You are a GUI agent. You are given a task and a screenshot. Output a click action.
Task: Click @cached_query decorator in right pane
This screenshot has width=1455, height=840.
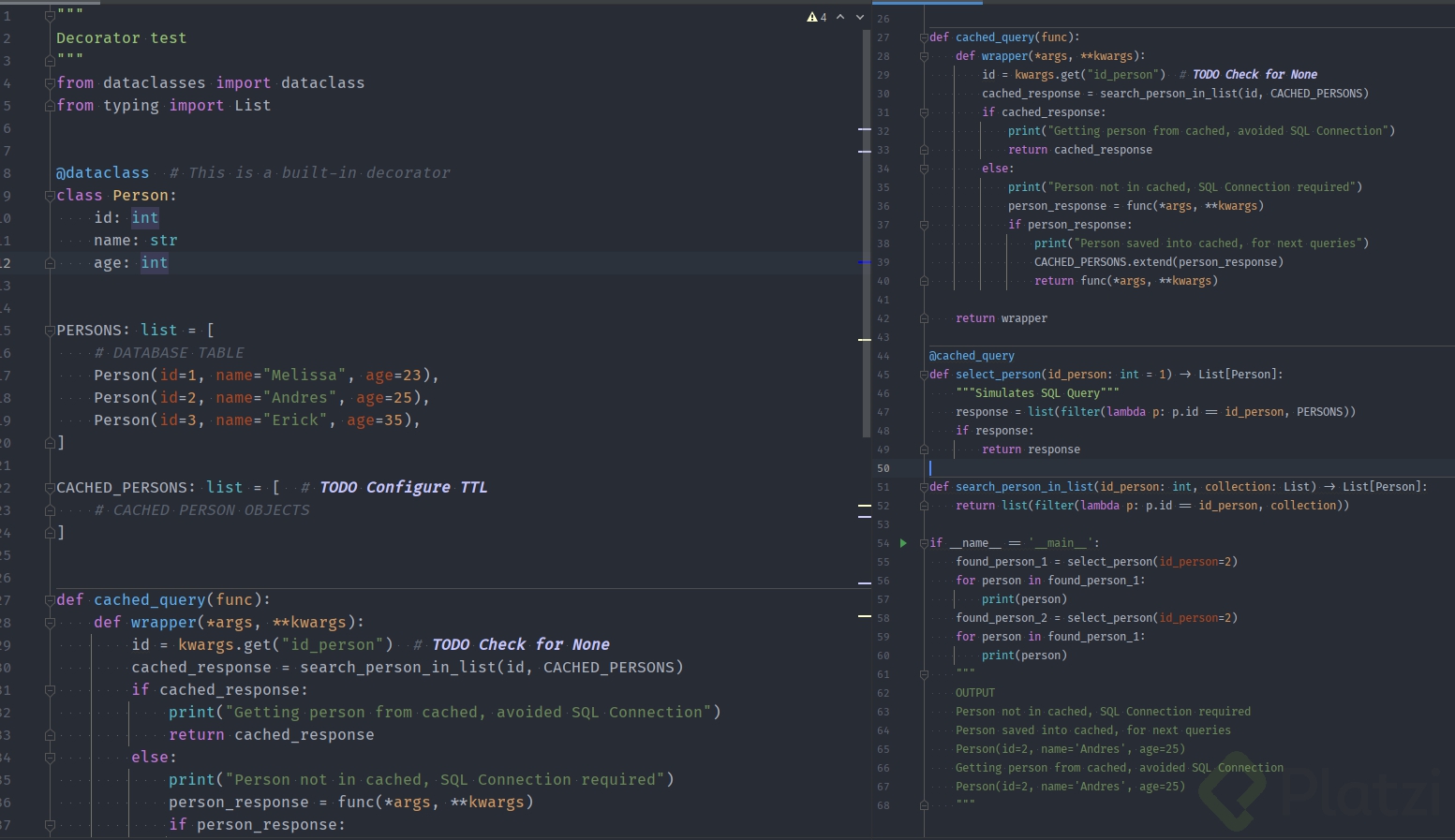click(x=972, y=356)
